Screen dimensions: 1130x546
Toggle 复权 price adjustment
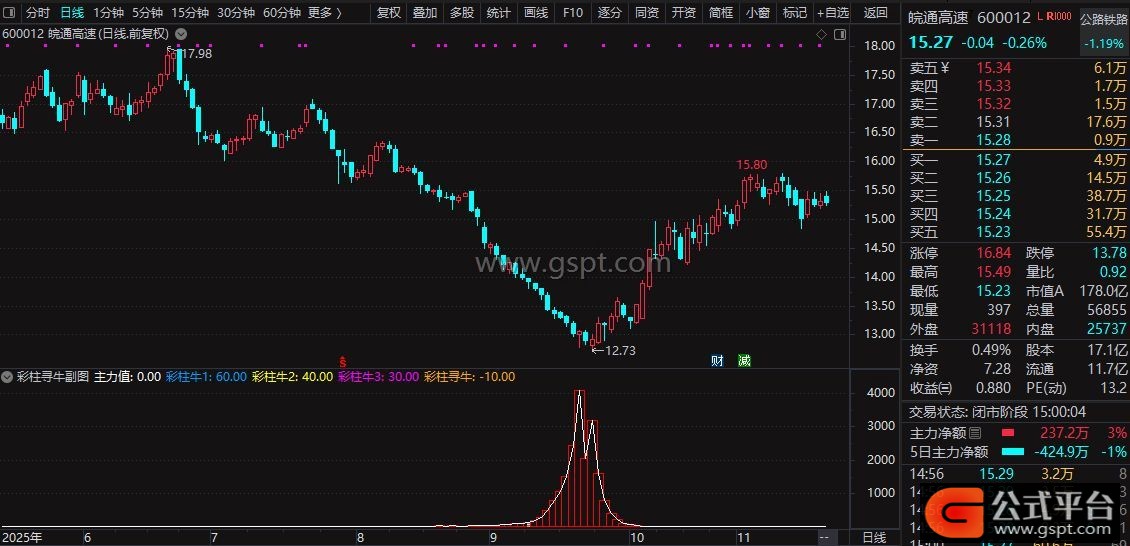tap(388, 13)
